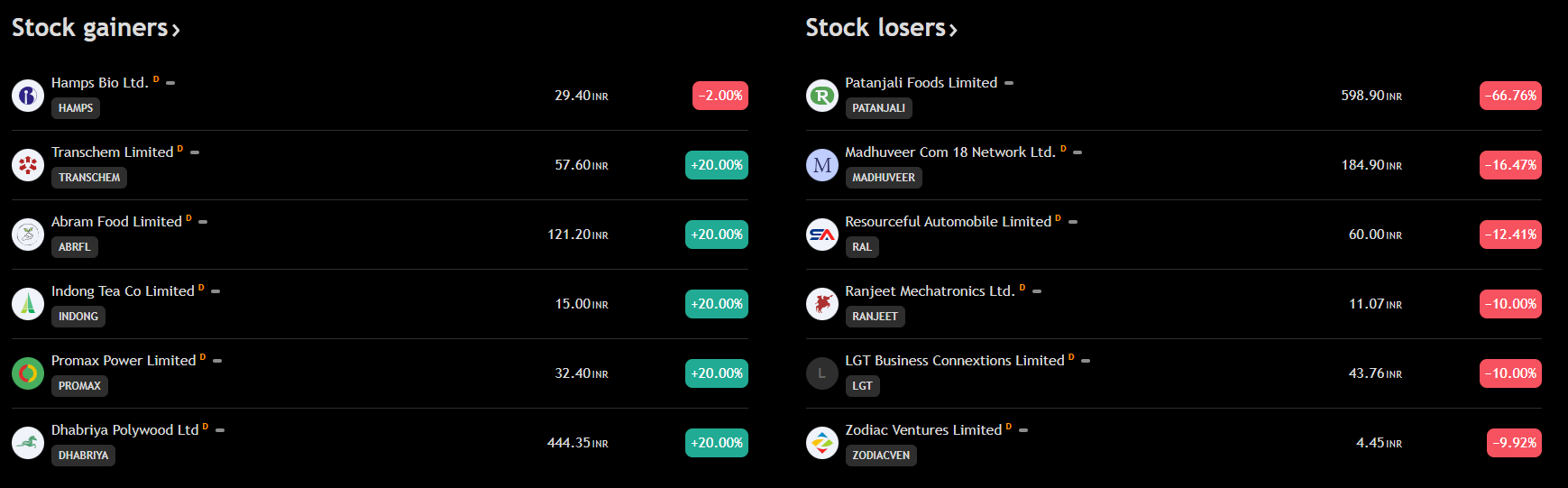Click the Transchem Limited logo icon
This screenshot has width=1568, height=488.
click(x=28, y=165)
